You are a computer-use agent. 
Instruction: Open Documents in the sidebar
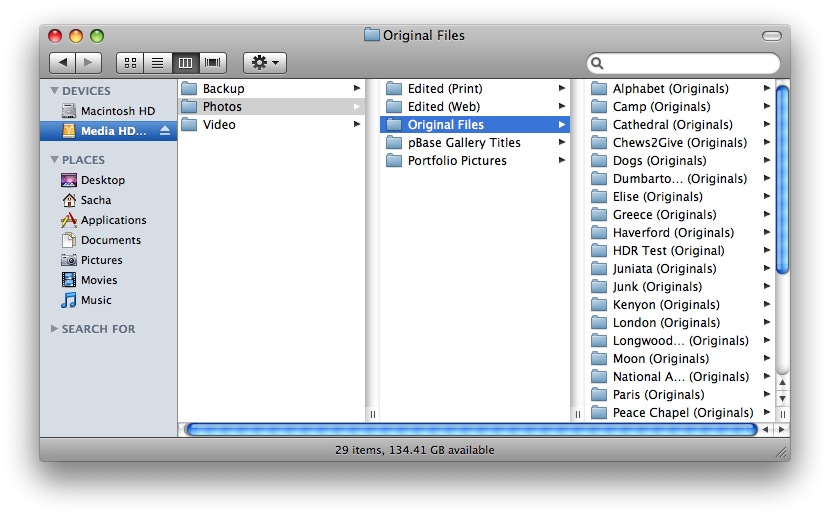click(101, 240)
